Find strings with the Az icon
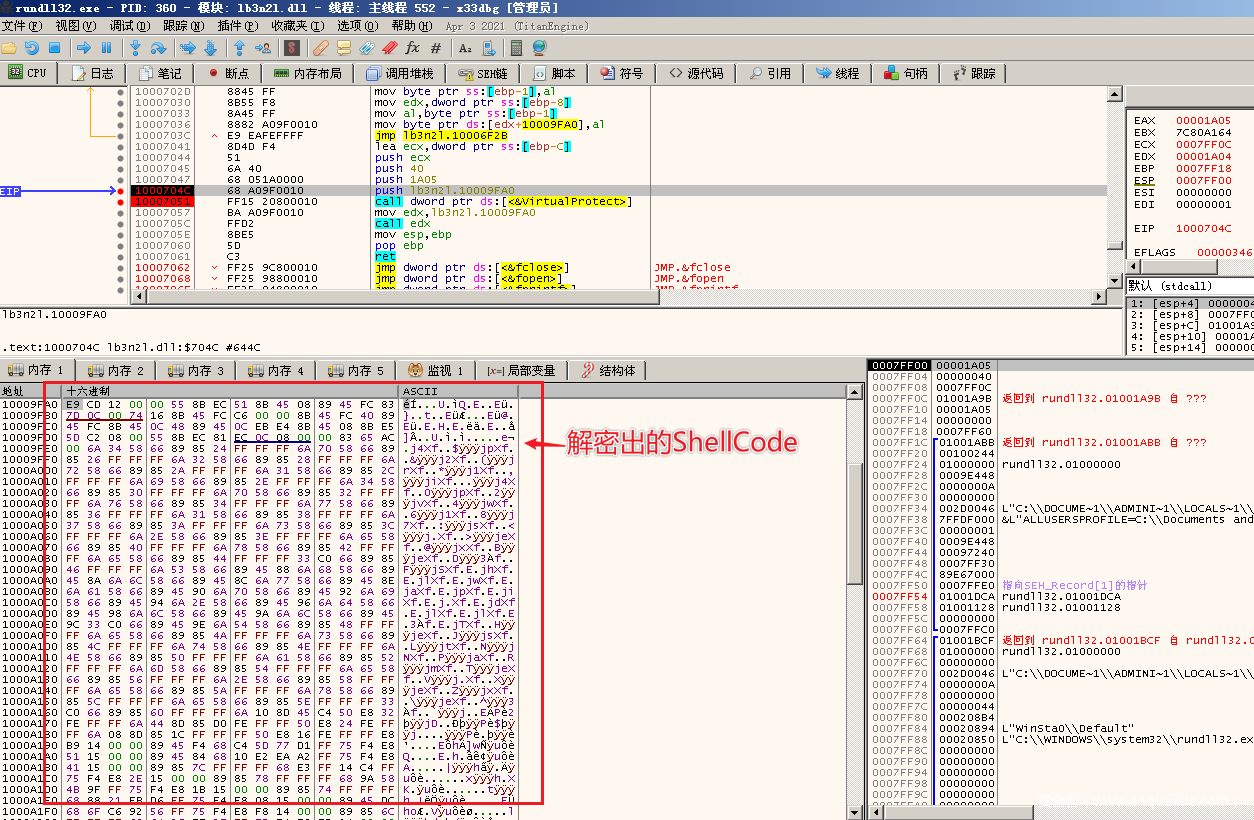This screenshot has height=820, width=1254. (x=465, y=47)
